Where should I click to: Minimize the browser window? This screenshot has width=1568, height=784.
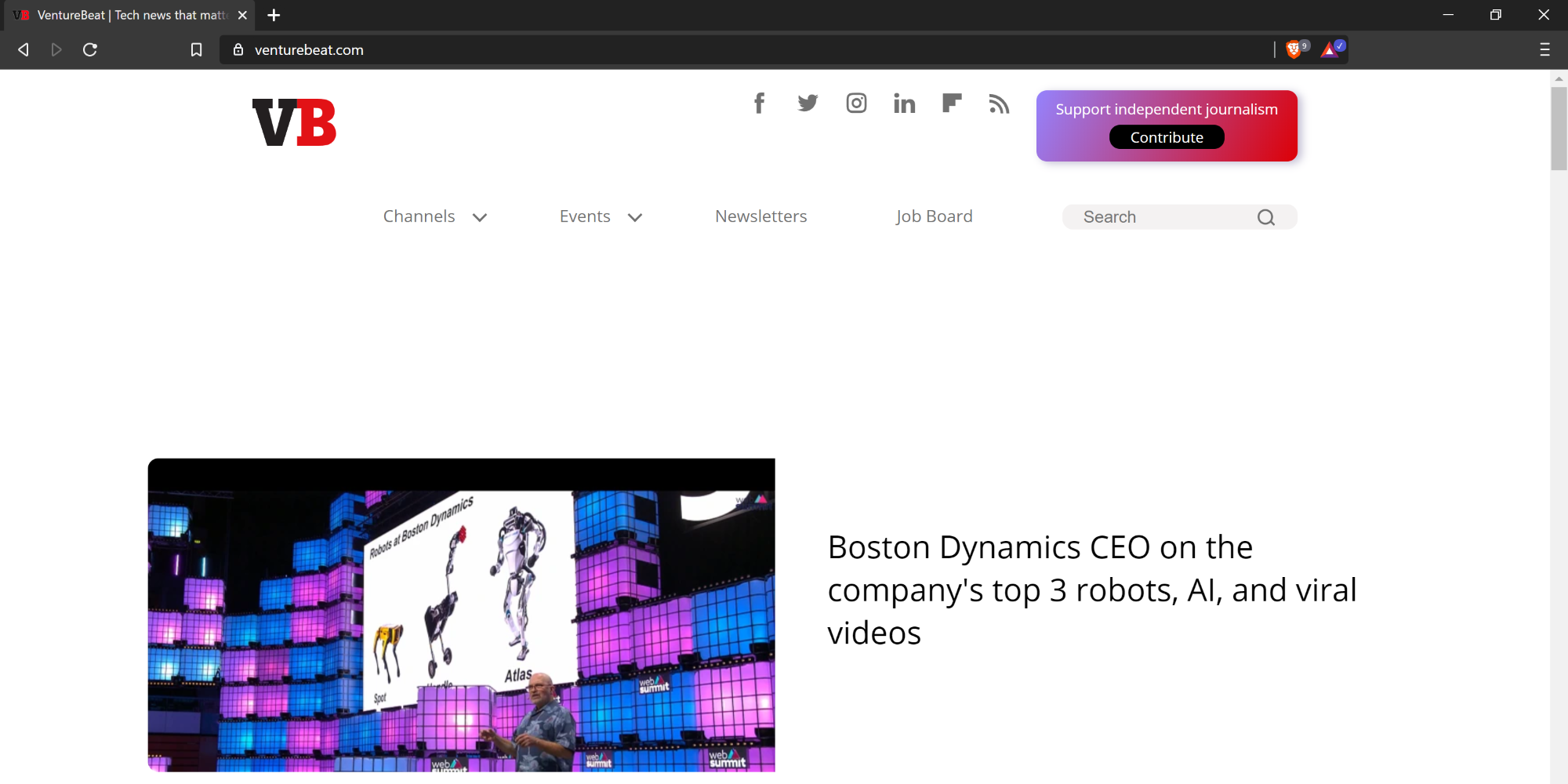(1448, 15)
